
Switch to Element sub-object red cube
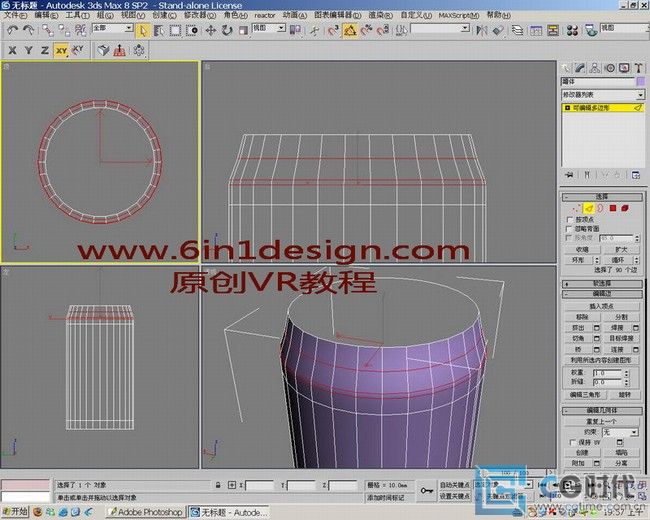point(625,208)
